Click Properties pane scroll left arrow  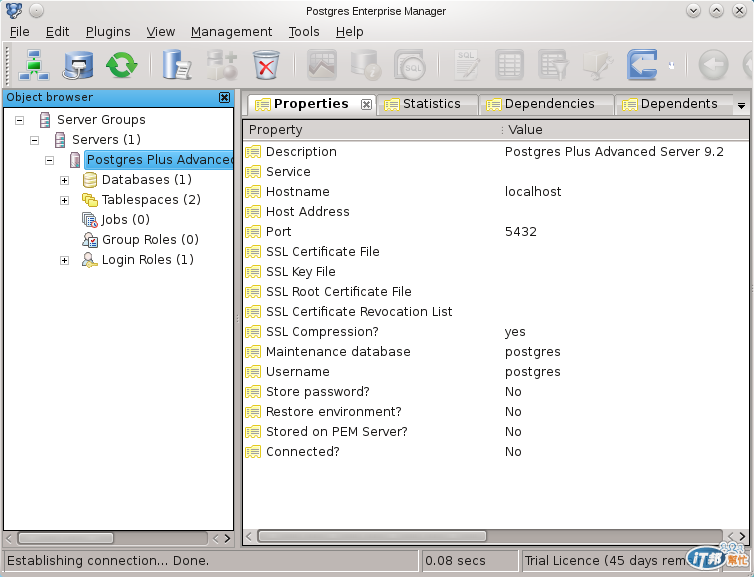pos(249,536)
